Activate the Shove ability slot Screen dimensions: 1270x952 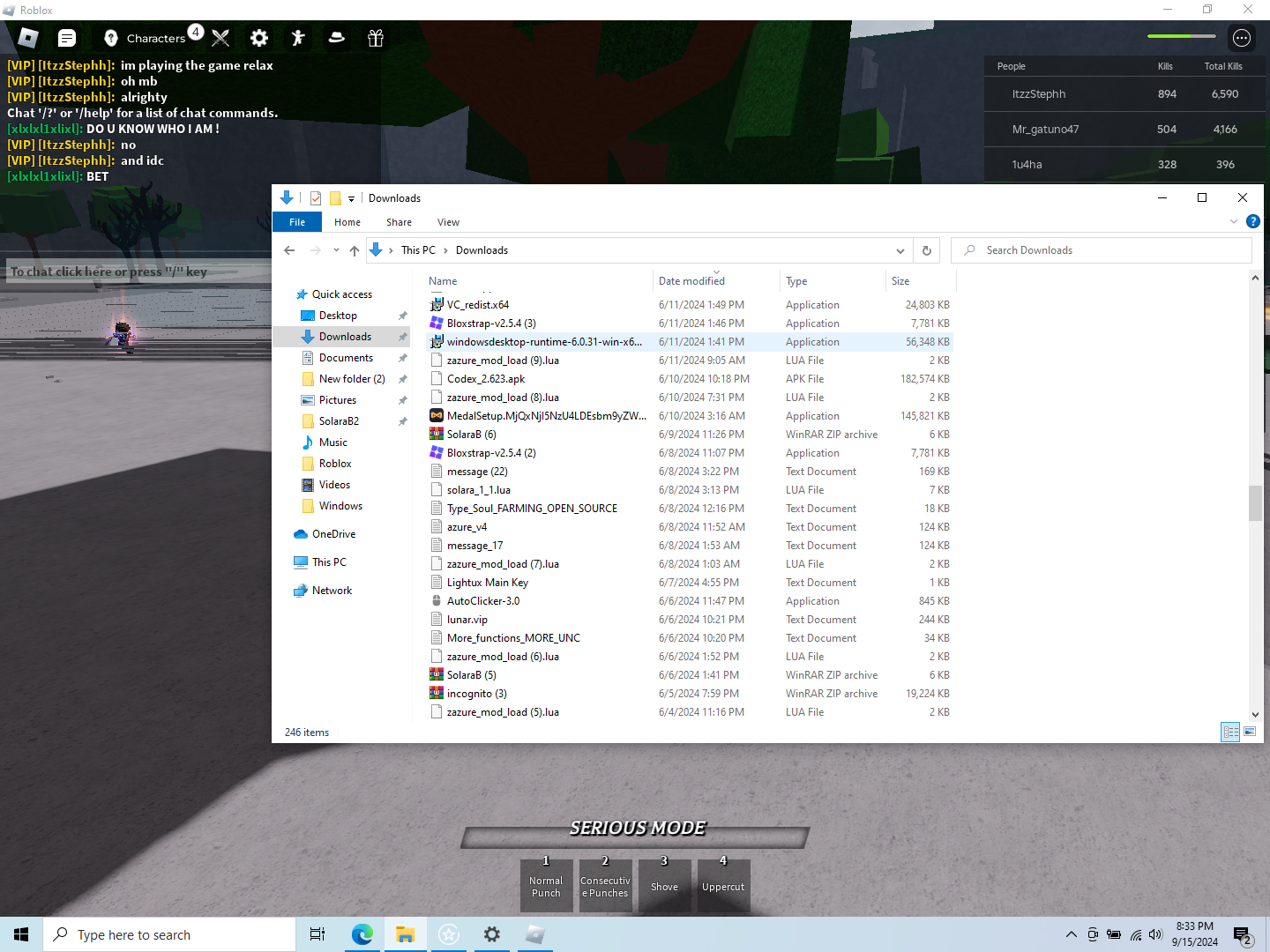coord(664,886)
